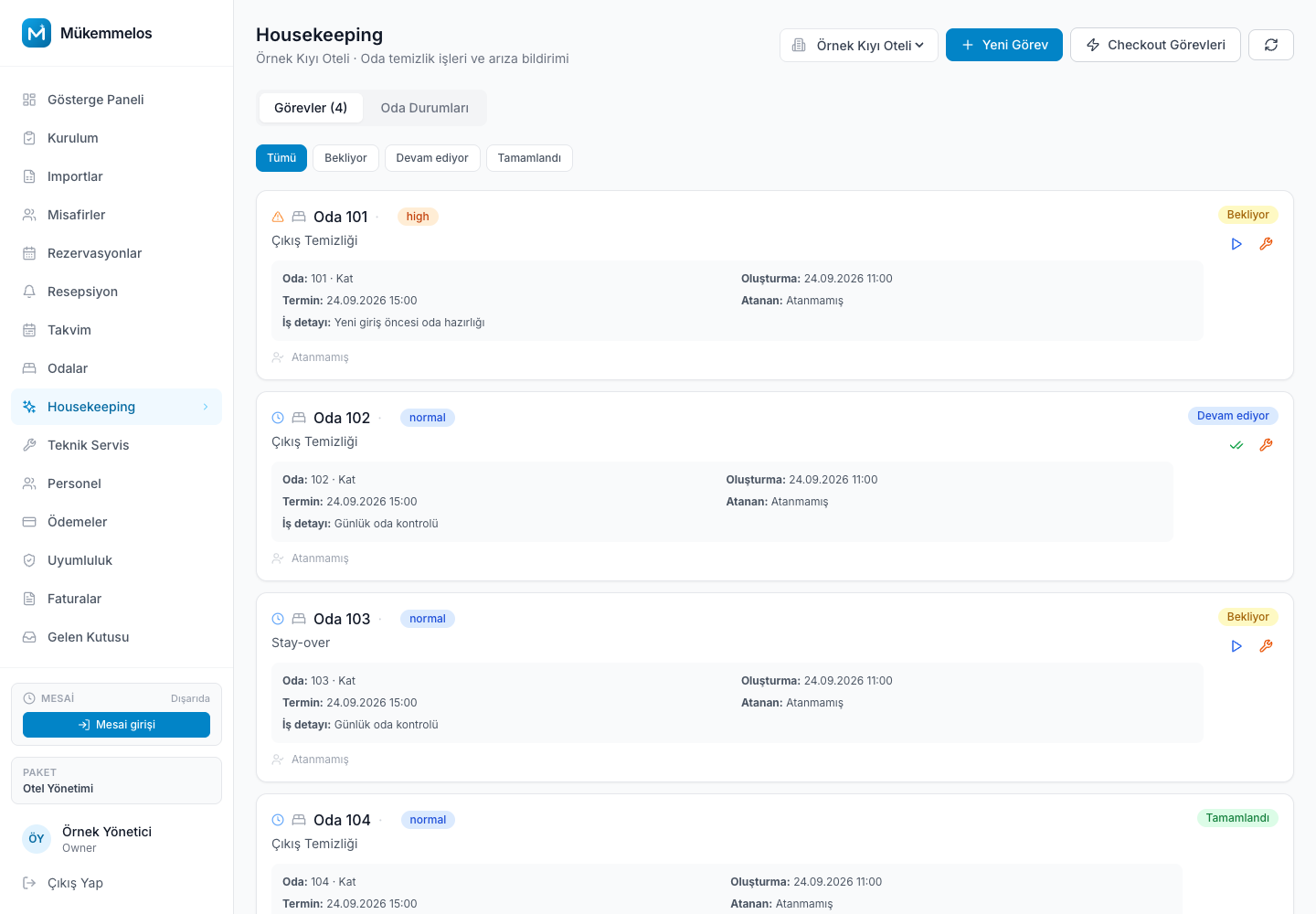This screenshot has width=1316, height=914.
Task: Report fault for Oda 102 (wrench icon)
Action: point(1266,445)
